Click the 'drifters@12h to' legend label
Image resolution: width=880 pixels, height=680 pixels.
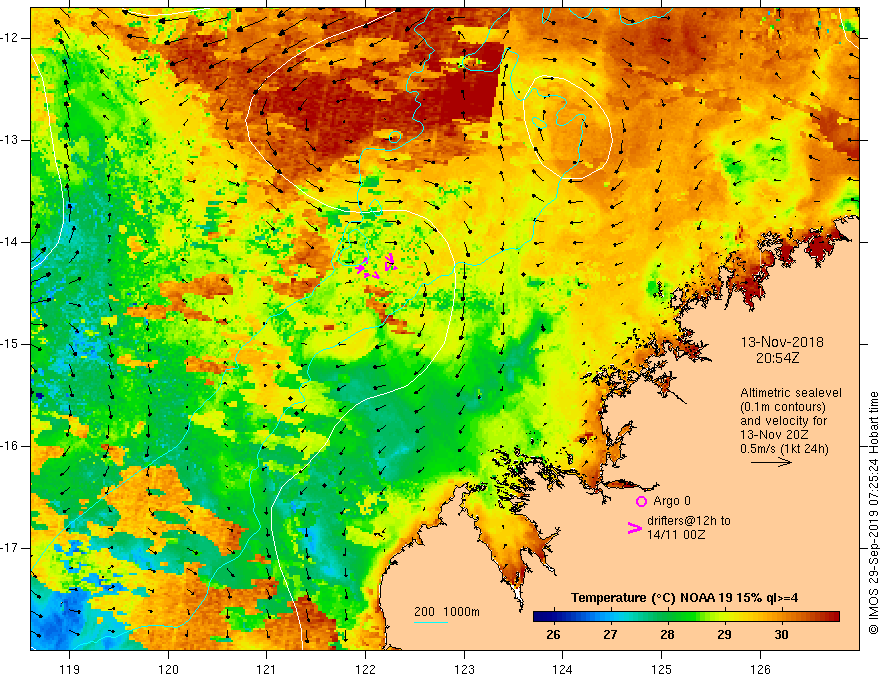pyautogui.click(x=689, y=521)
